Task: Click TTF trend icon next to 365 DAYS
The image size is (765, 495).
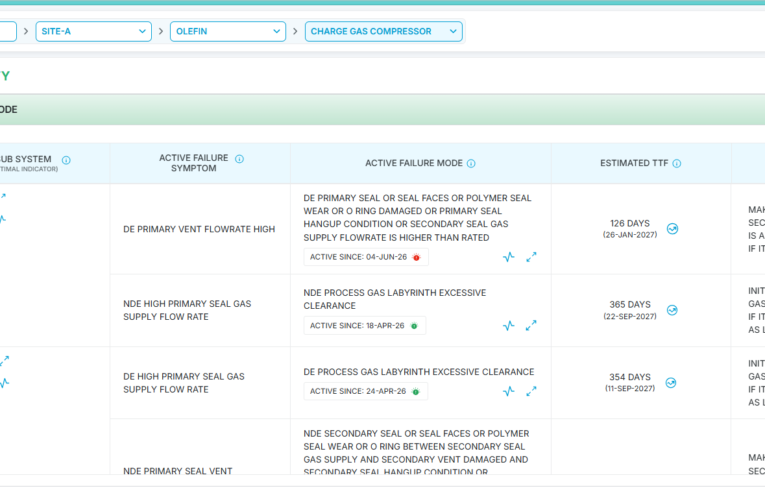Action: coord(672,310)
